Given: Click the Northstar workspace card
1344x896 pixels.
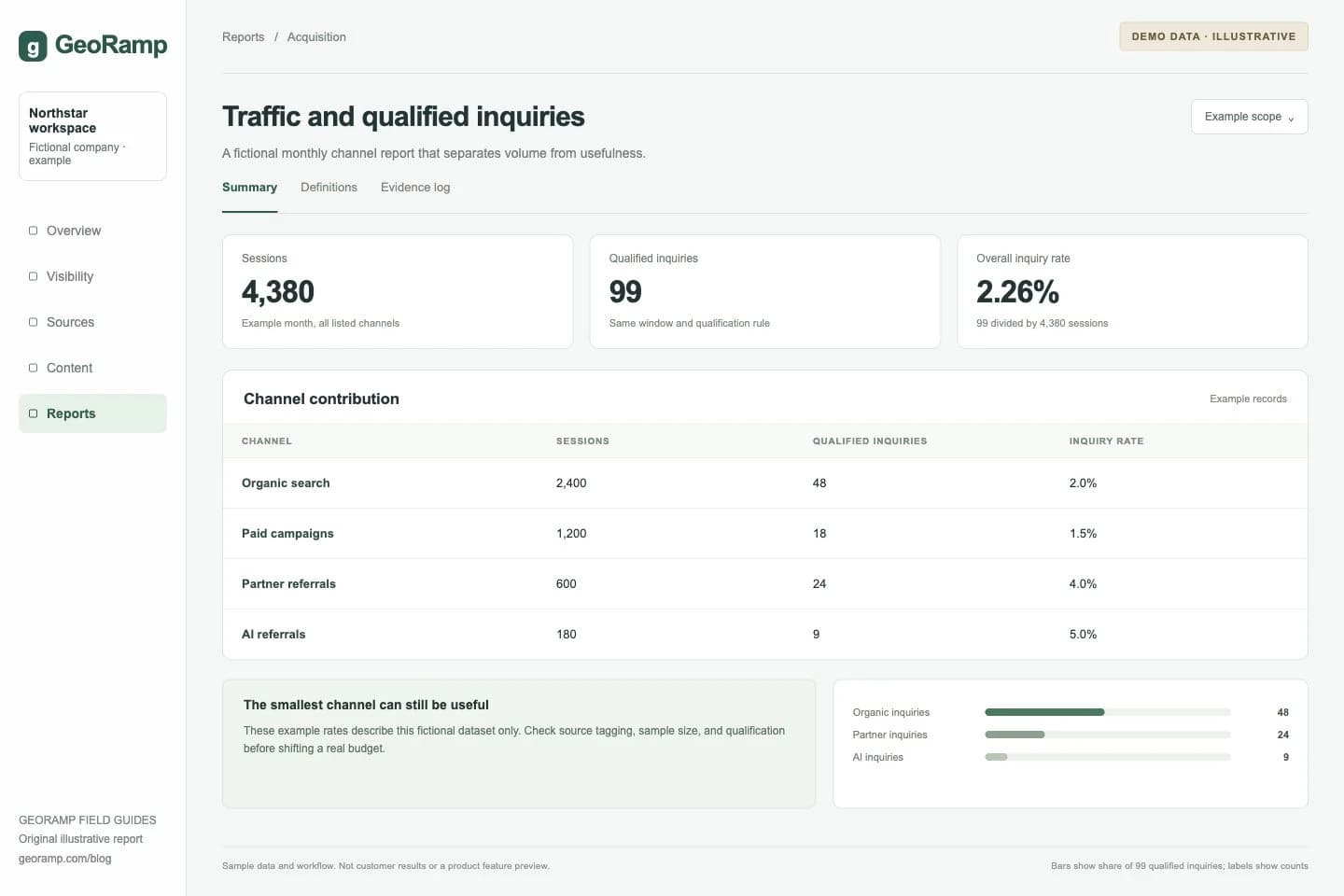Looking at the screenshot, I should [92, 136].
